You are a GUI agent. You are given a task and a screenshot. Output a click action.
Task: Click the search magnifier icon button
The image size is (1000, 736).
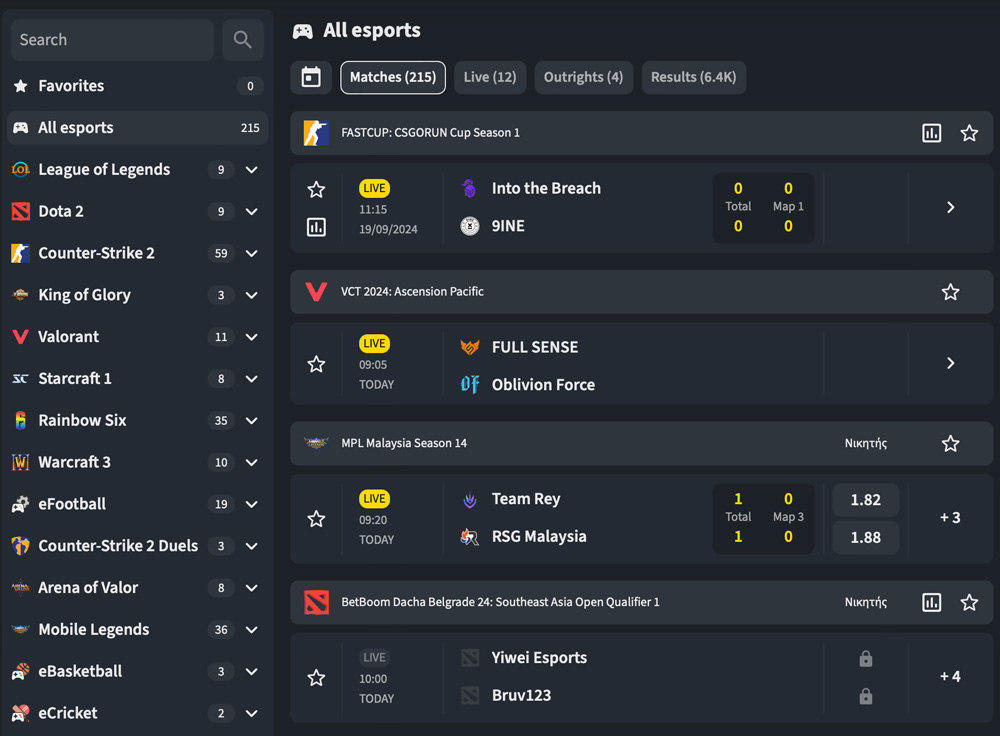click(x=243, y=40)
